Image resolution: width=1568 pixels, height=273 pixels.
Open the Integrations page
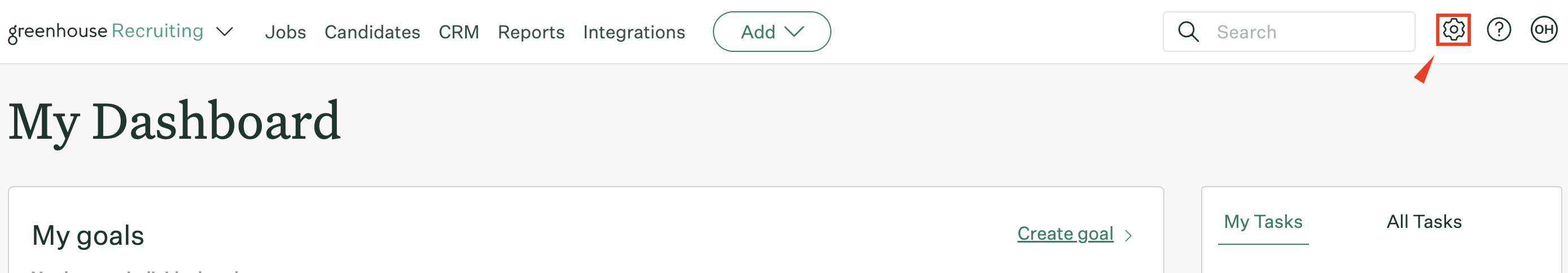[634, 32]
